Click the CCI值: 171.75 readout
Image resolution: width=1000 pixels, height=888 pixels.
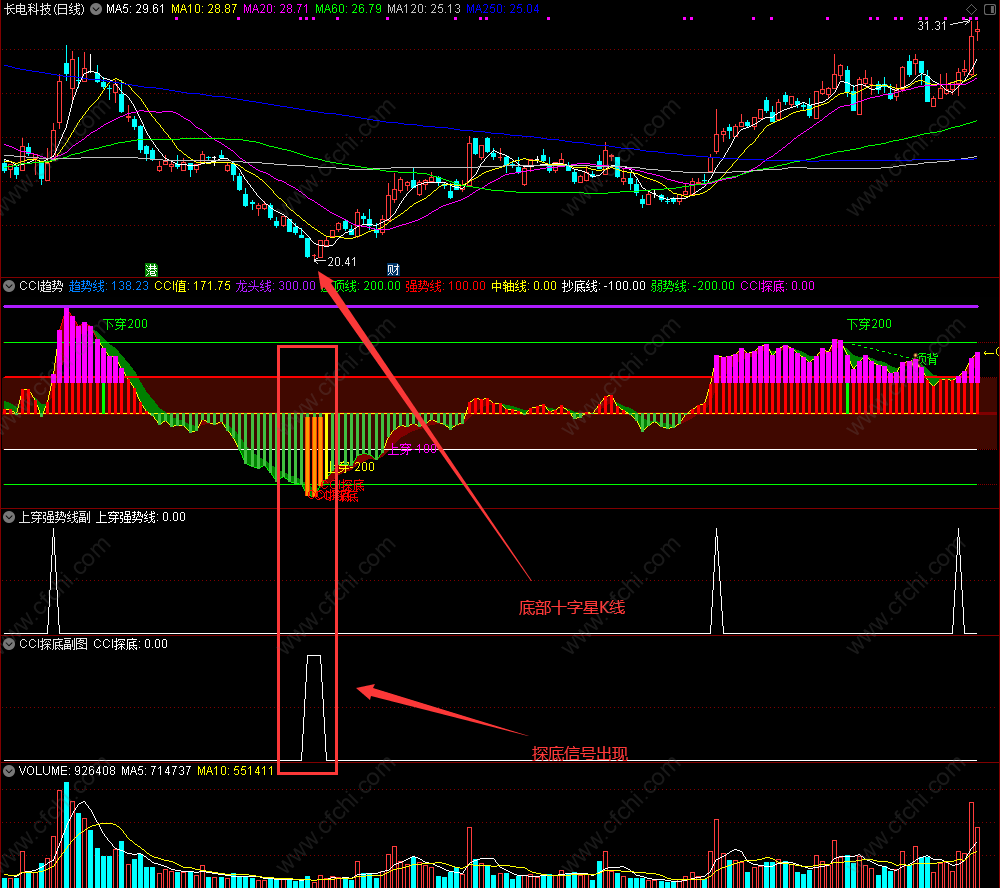point(193,286)
